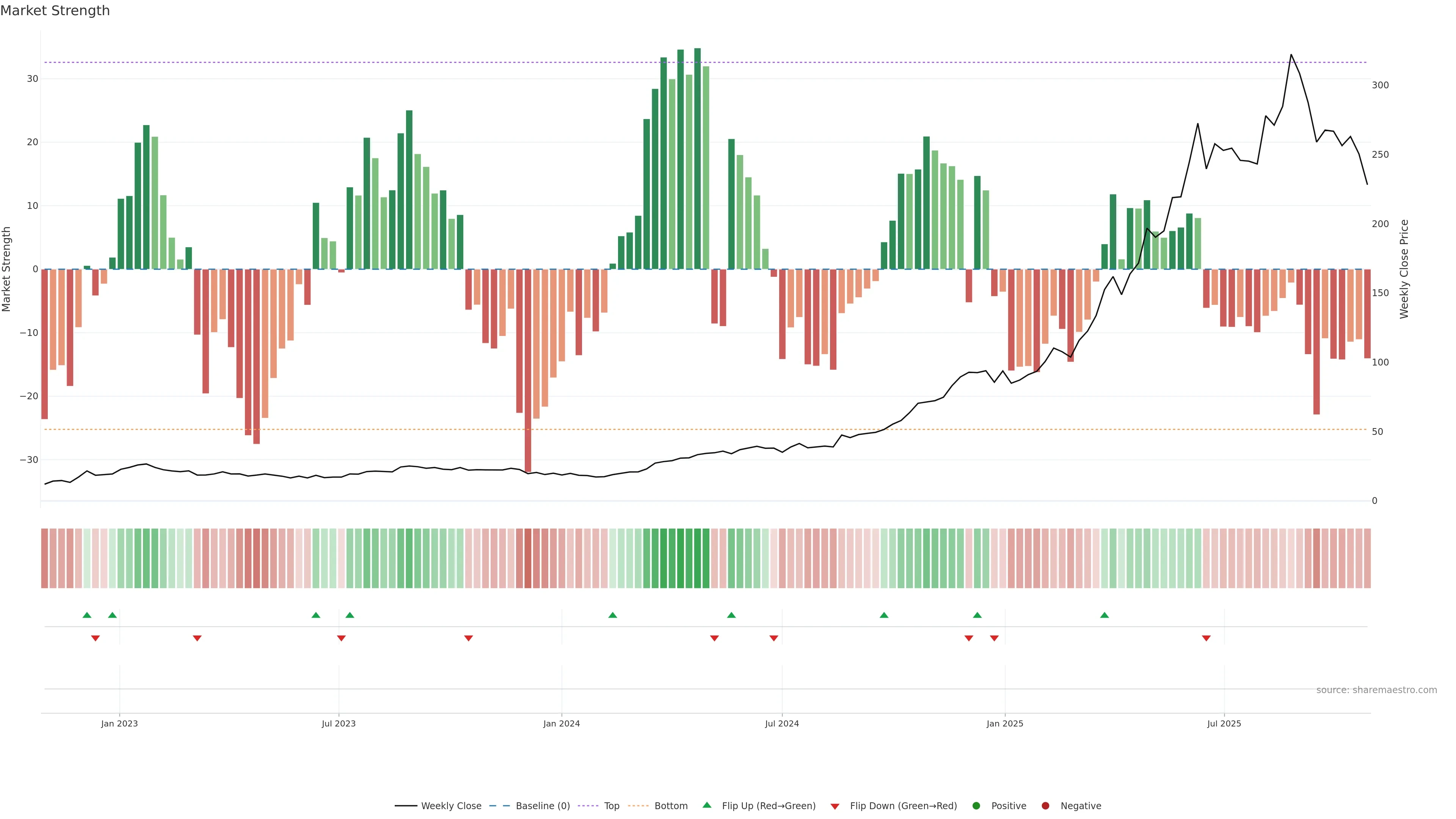The height and width of the screenshot is (819, 1456).
Task: Click the source: sharemaestro.com text
Action: pyautogui.click(x=1376, y=690)
